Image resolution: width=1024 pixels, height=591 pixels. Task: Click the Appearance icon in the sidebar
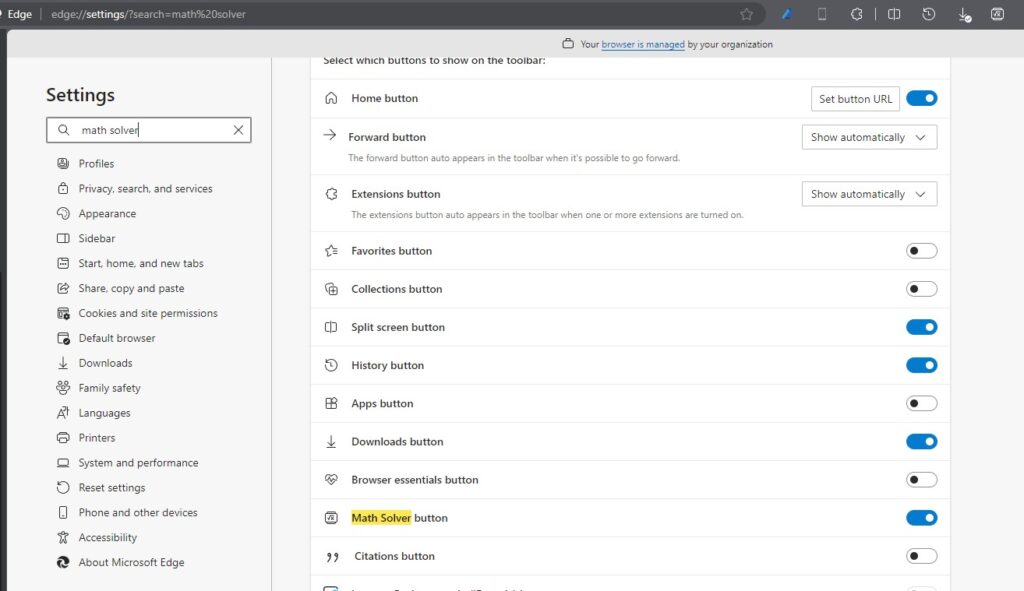[x=63, y=214]
